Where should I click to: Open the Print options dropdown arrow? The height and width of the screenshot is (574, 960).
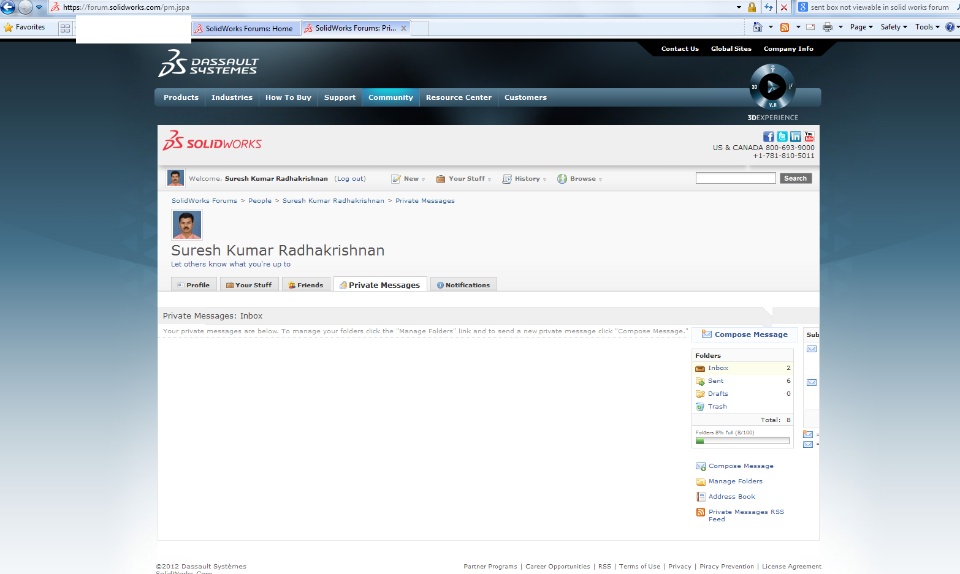point(840,27)
